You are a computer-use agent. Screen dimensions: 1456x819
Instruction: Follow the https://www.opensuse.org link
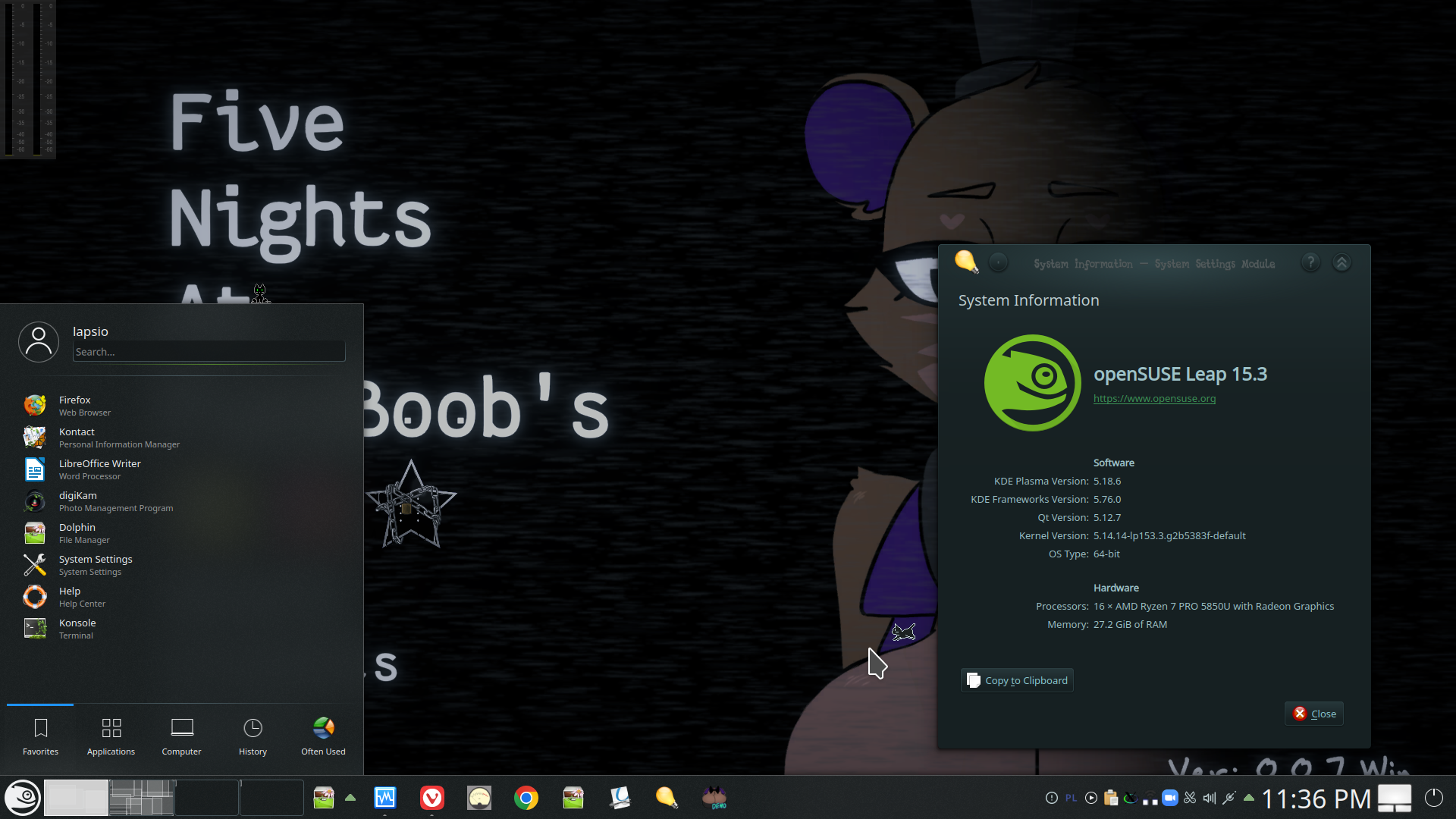1154,399
